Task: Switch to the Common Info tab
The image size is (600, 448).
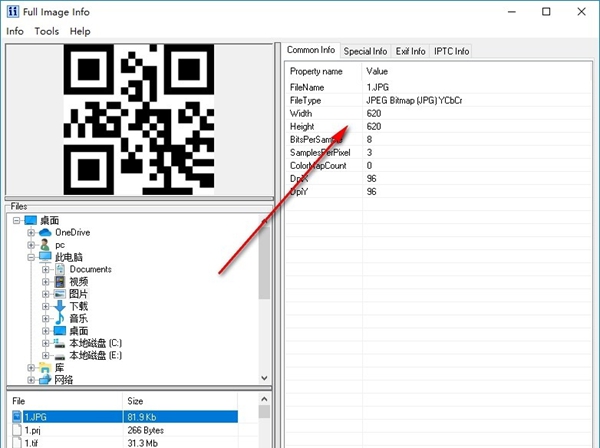Action: click(311, 50)
